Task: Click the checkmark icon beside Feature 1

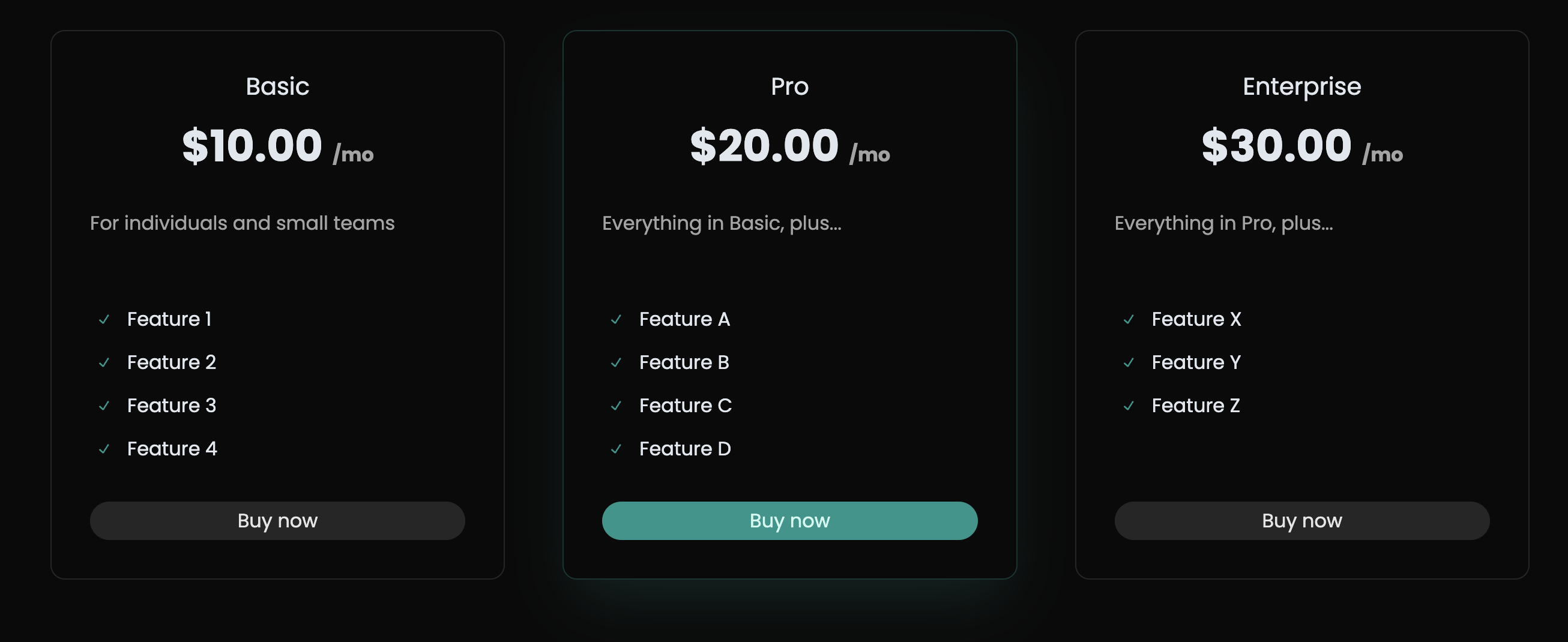Action: point(104,319)
